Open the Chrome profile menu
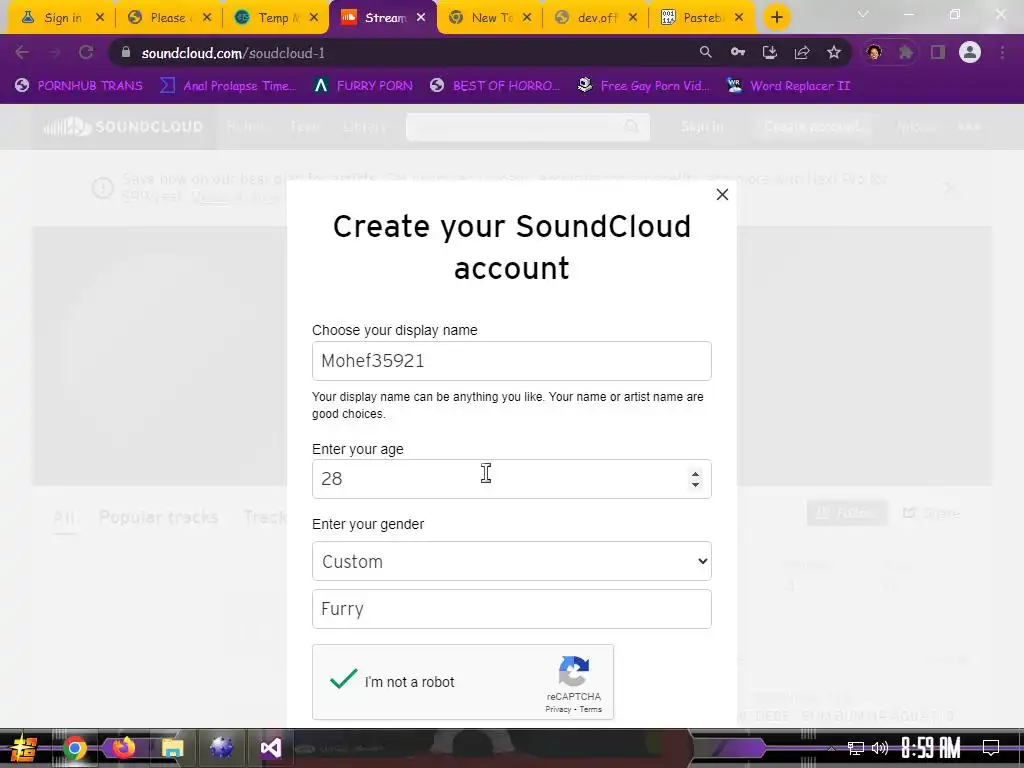This screenshot has width=1024, height=768. click(970, 52)
